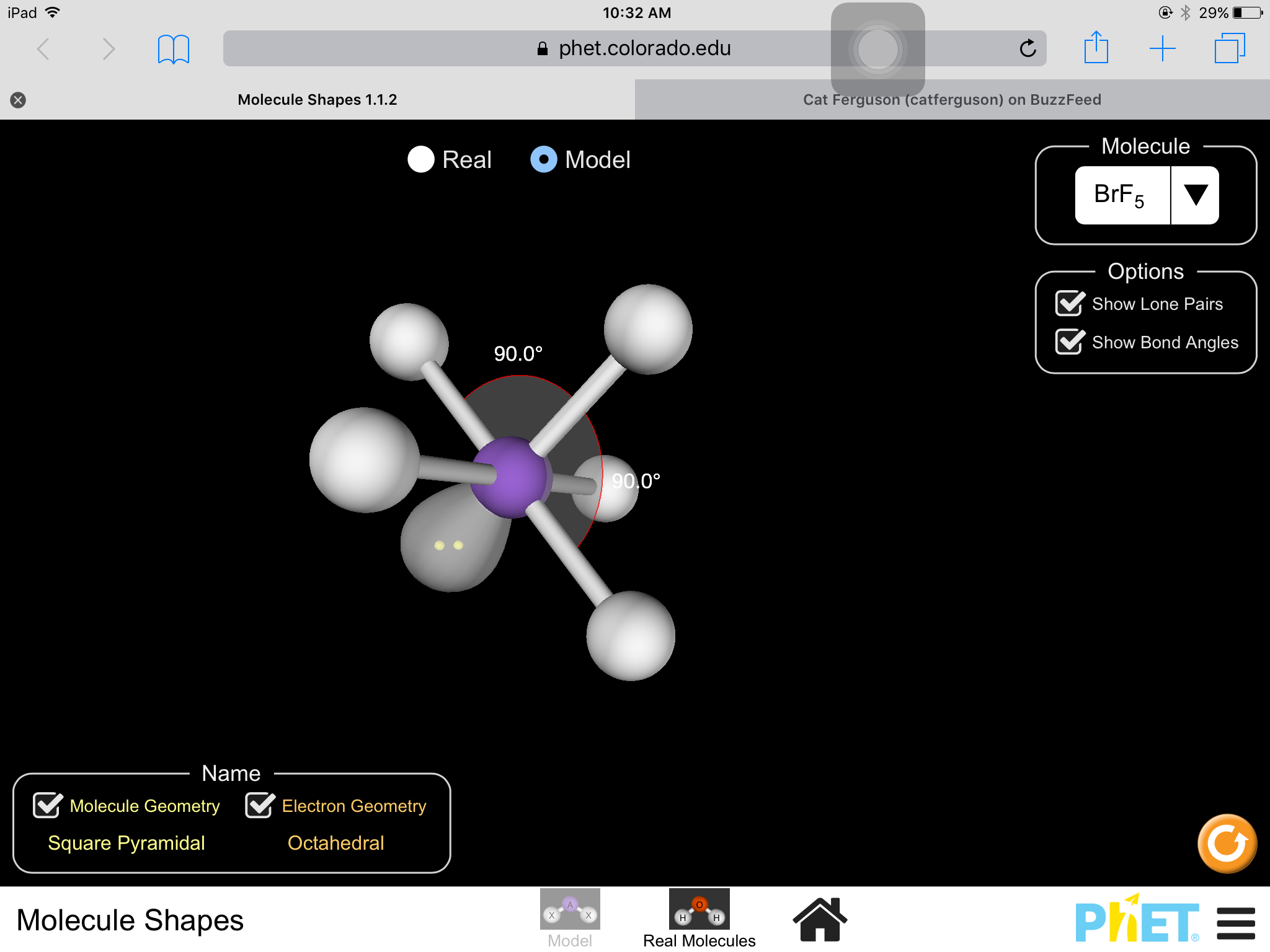
Task: Open the PhET hamburger menu
Action: [1235, 923]
